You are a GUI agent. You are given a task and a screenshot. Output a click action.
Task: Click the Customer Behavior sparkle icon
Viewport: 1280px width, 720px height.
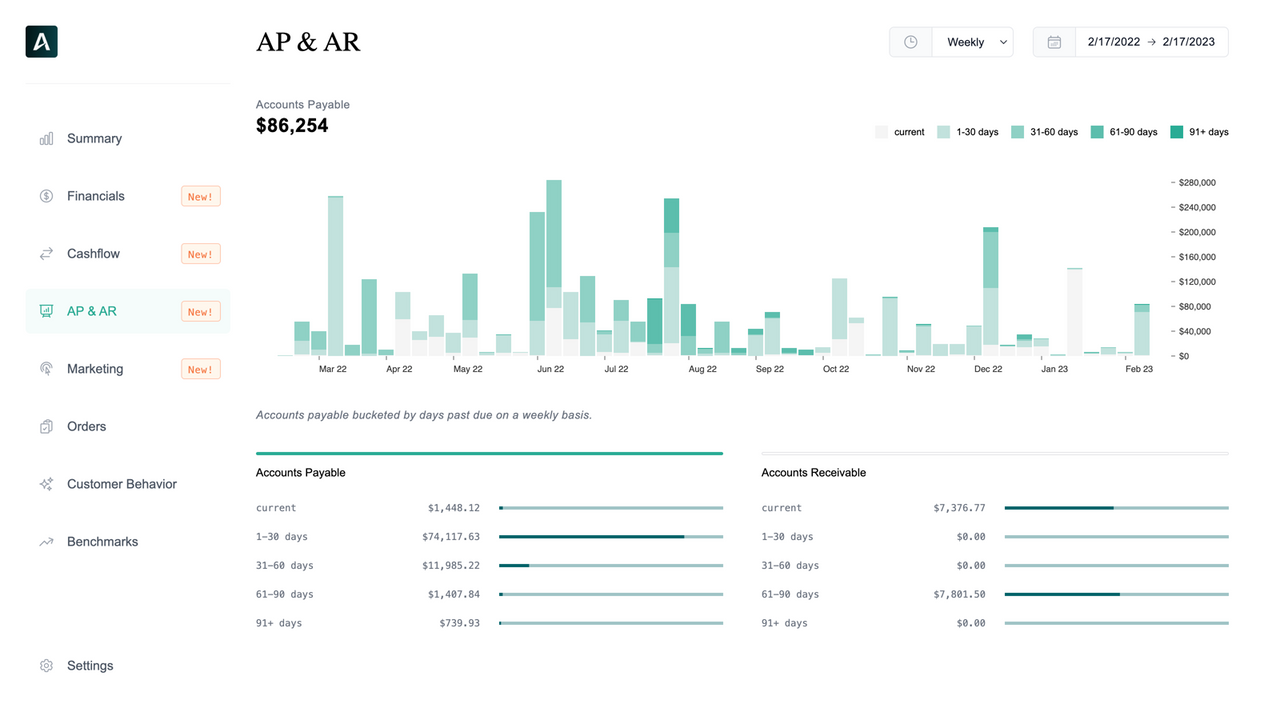(x=46, y=484)
